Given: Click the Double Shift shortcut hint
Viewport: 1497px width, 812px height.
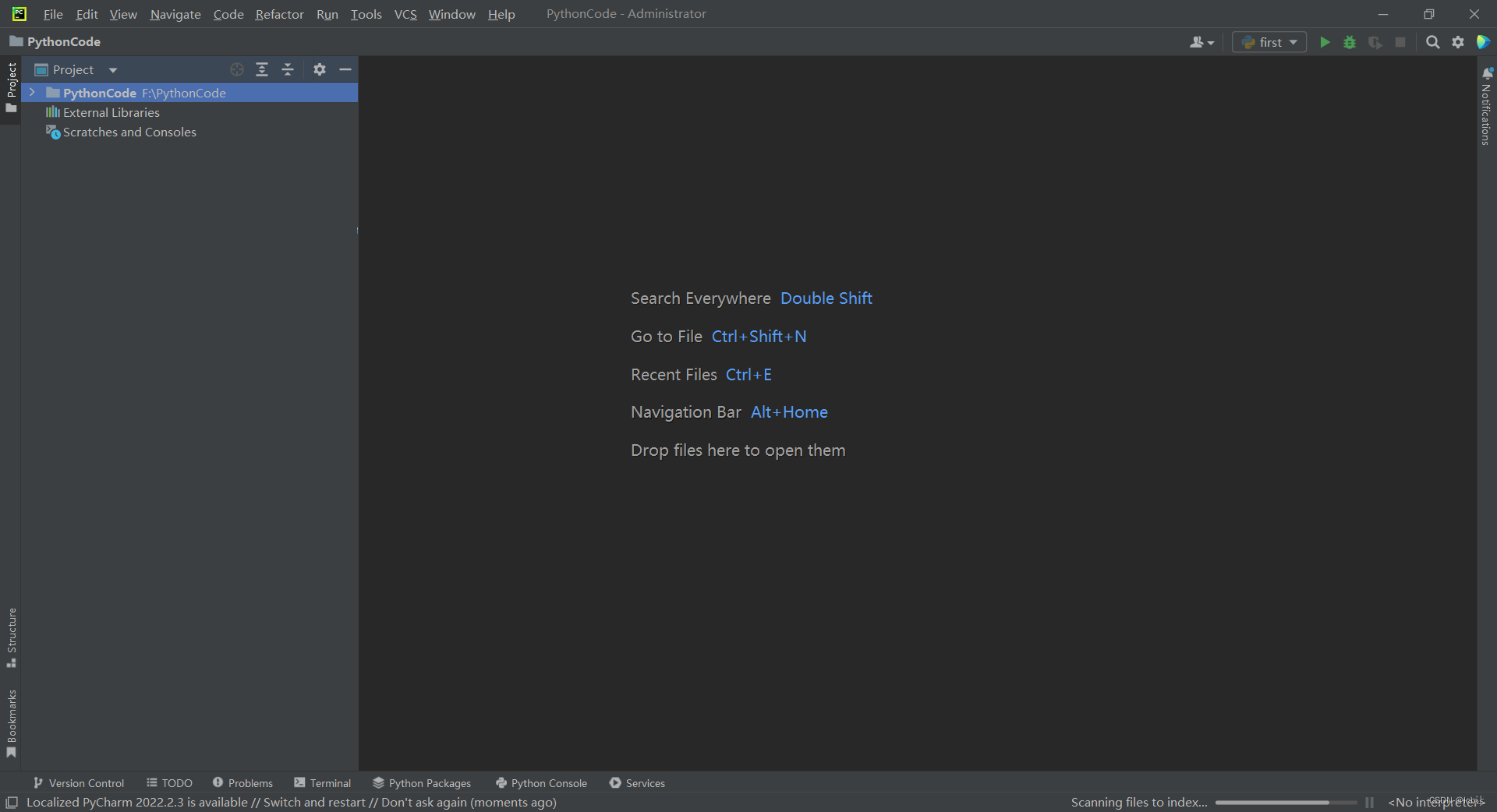Looking at the screenshot, I should (x=826, y=298).
